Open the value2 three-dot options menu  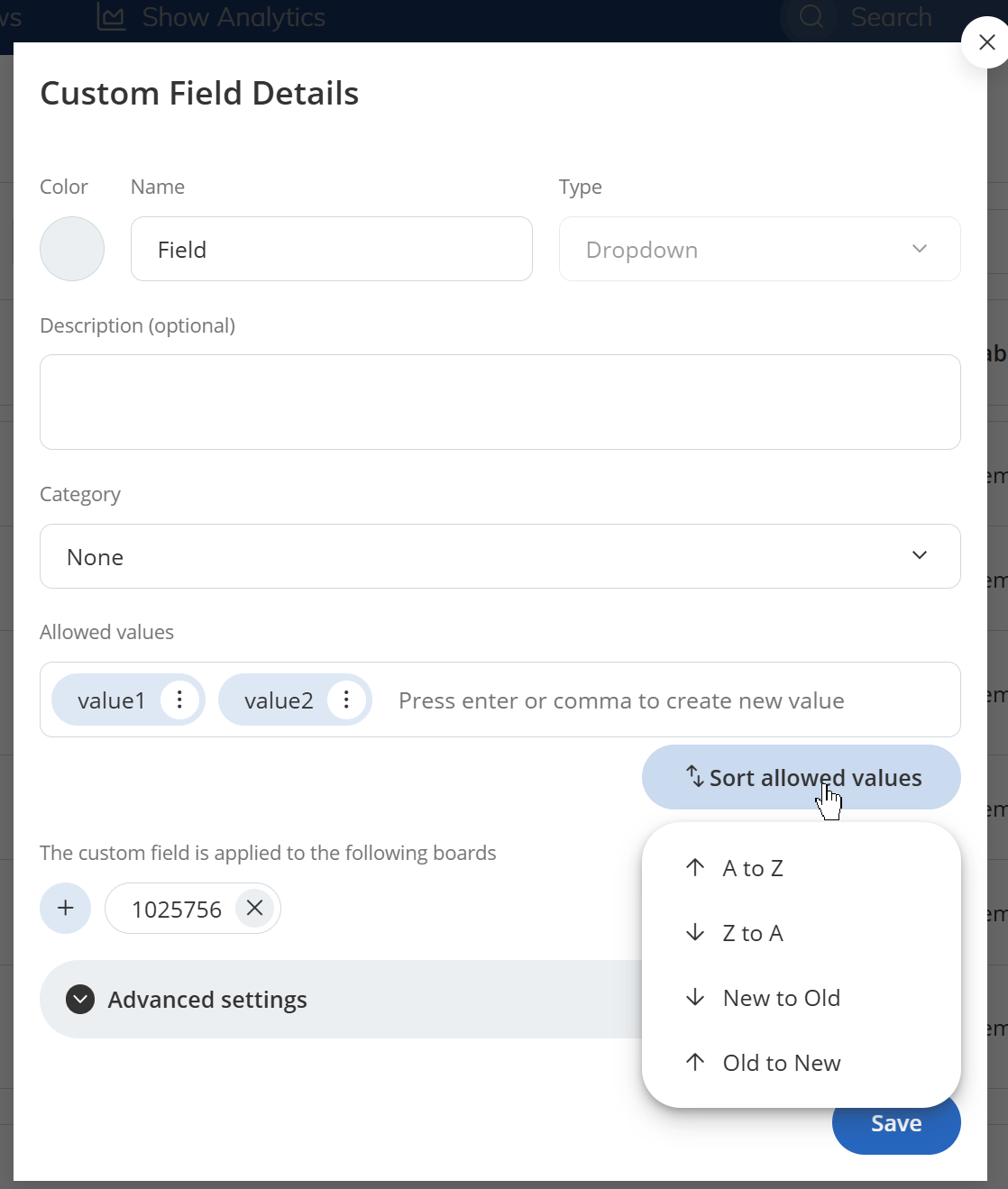(x=346, y=700)
